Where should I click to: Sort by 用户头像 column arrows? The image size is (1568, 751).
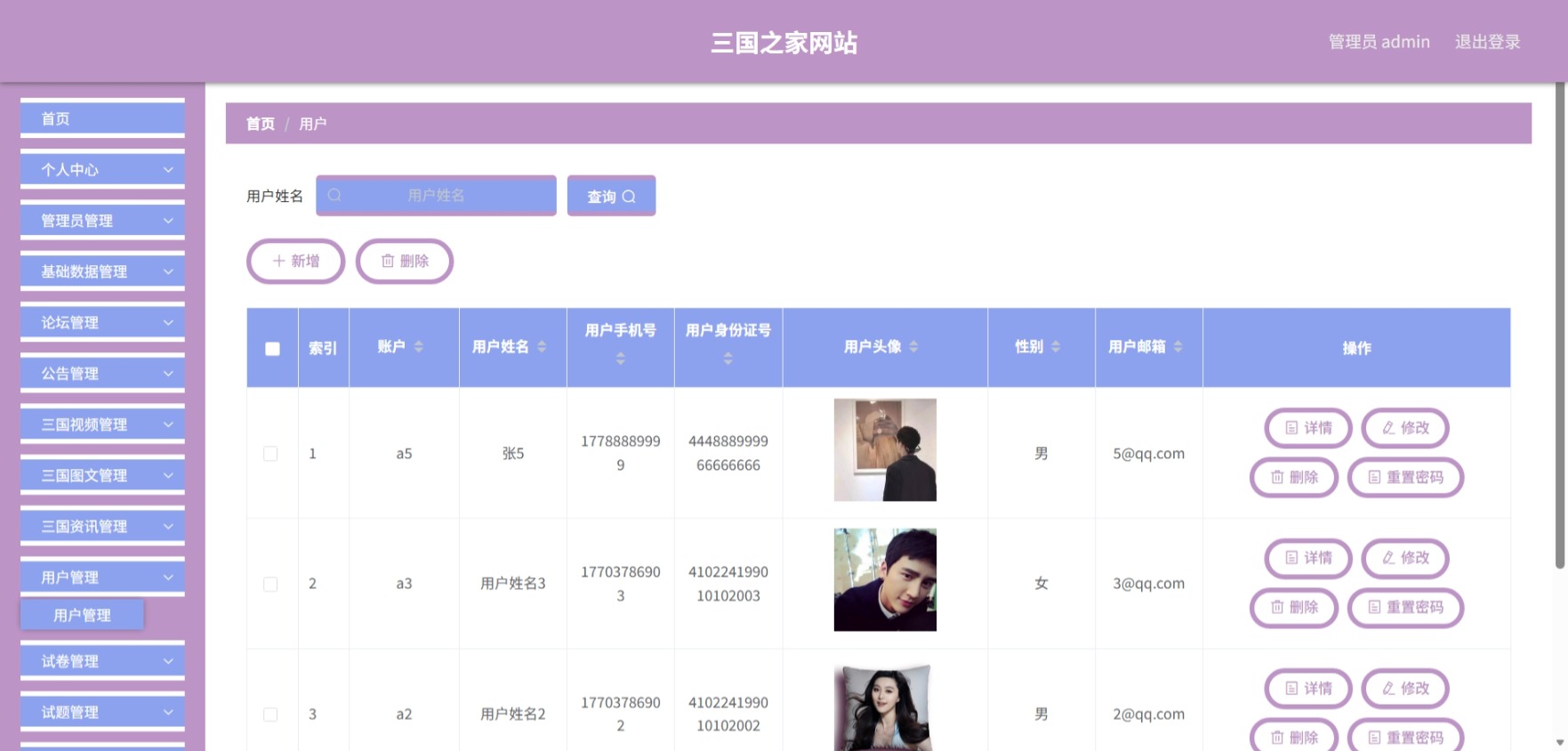913,346
